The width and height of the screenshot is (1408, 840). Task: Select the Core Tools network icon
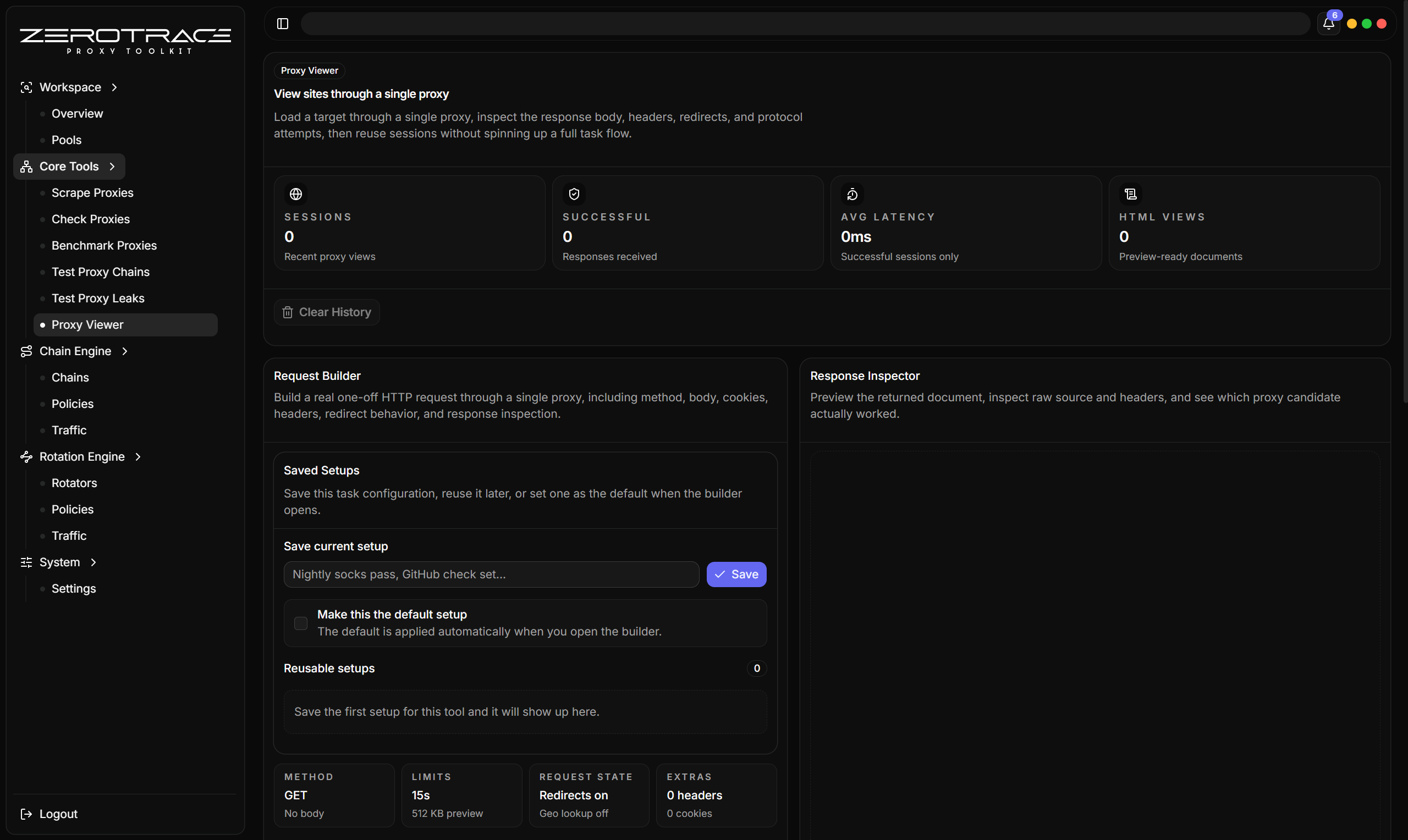[x=26, y=167]
